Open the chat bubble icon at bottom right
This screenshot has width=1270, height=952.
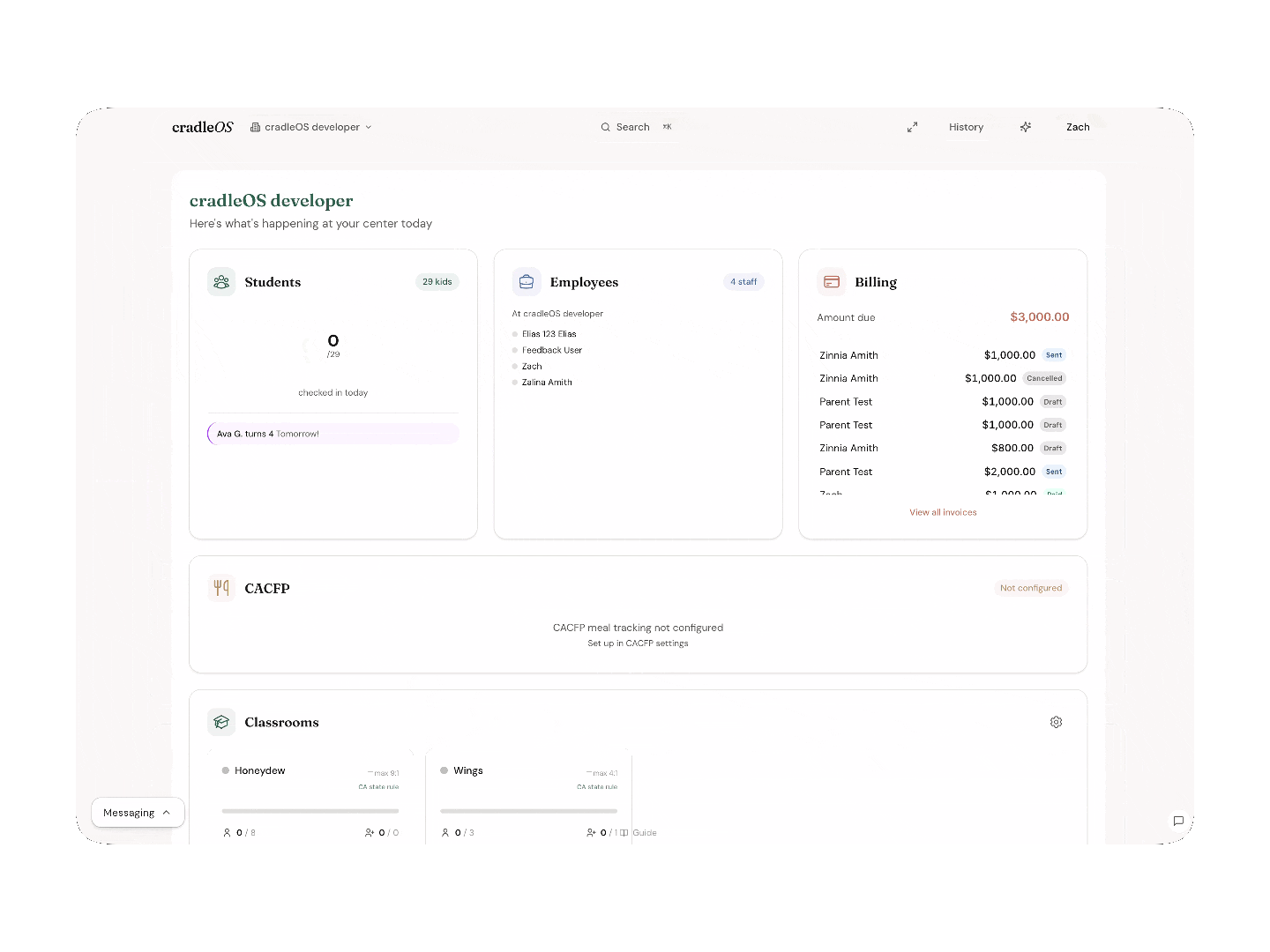1178,821
